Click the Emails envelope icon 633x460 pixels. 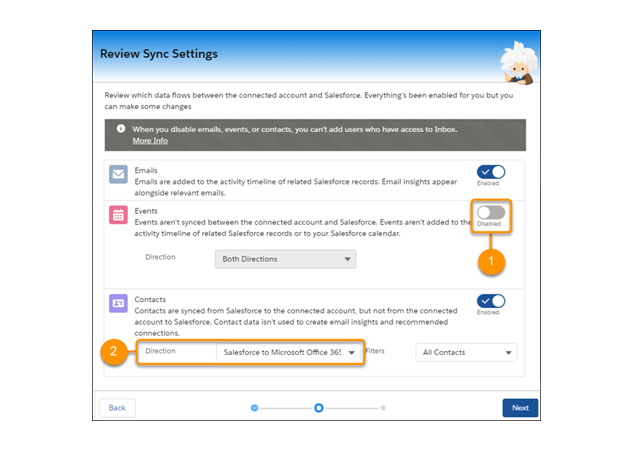(x=119, y=176)
